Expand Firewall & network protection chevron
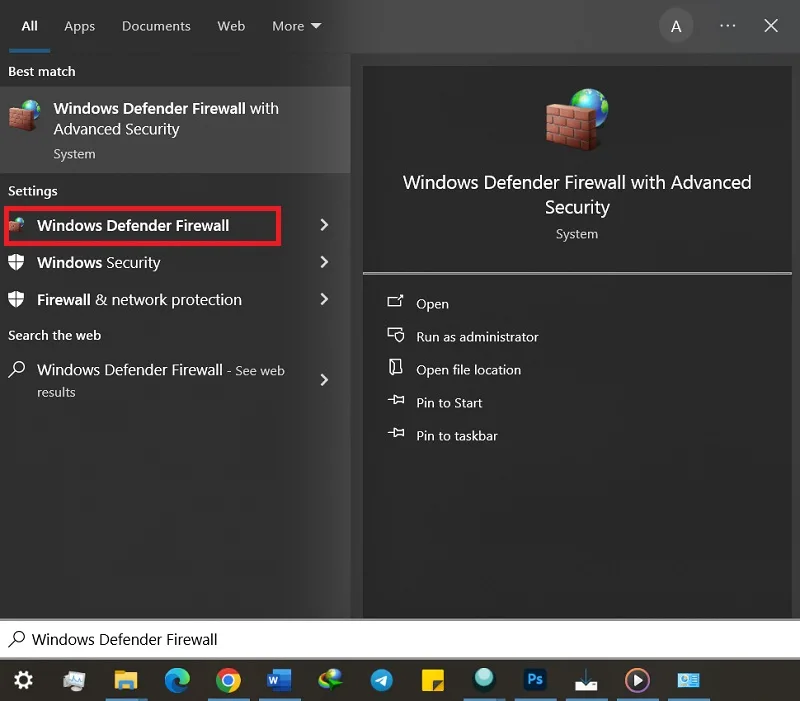Screen dimensions: 800x701 pyautogui.click(x=324, y=299)
